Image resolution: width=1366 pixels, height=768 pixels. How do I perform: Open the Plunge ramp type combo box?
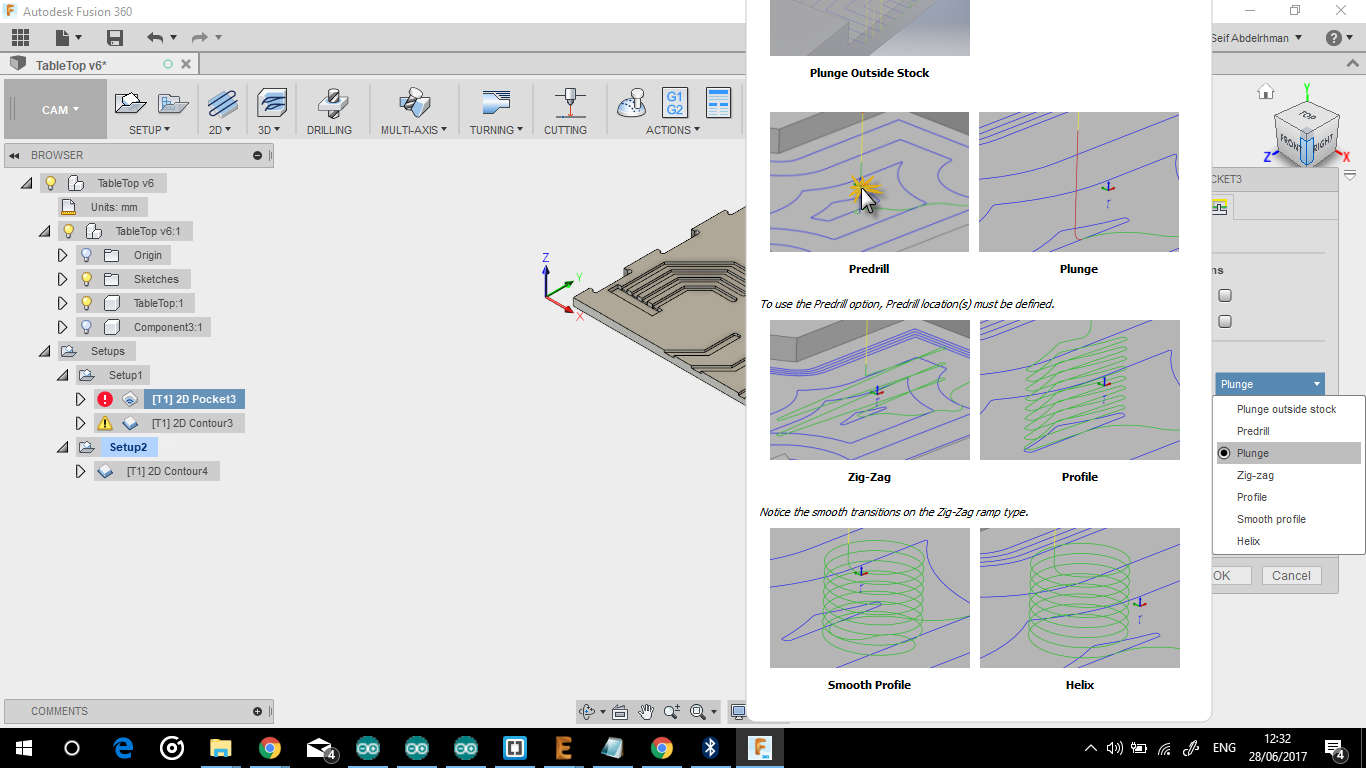click(x=1270, y=384)
